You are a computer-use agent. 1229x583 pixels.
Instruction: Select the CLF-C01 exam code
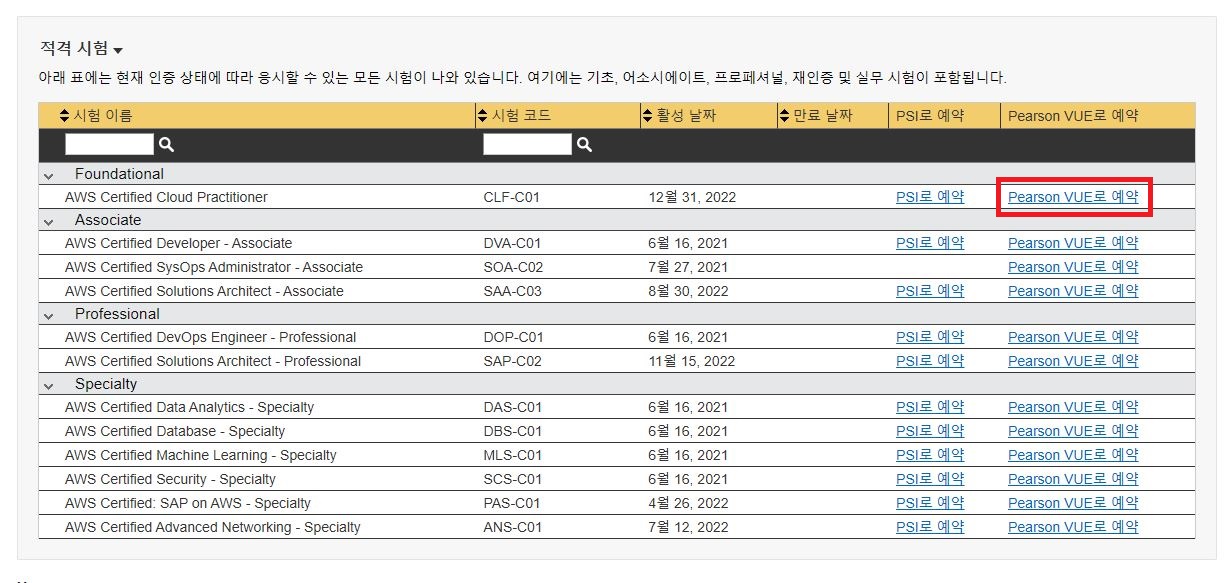512,197
